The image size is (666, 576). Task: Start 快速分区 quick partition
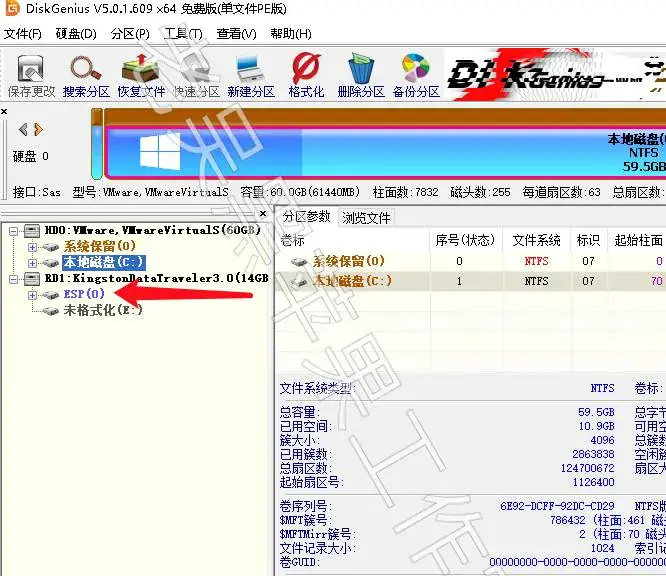tap(196, 76)
